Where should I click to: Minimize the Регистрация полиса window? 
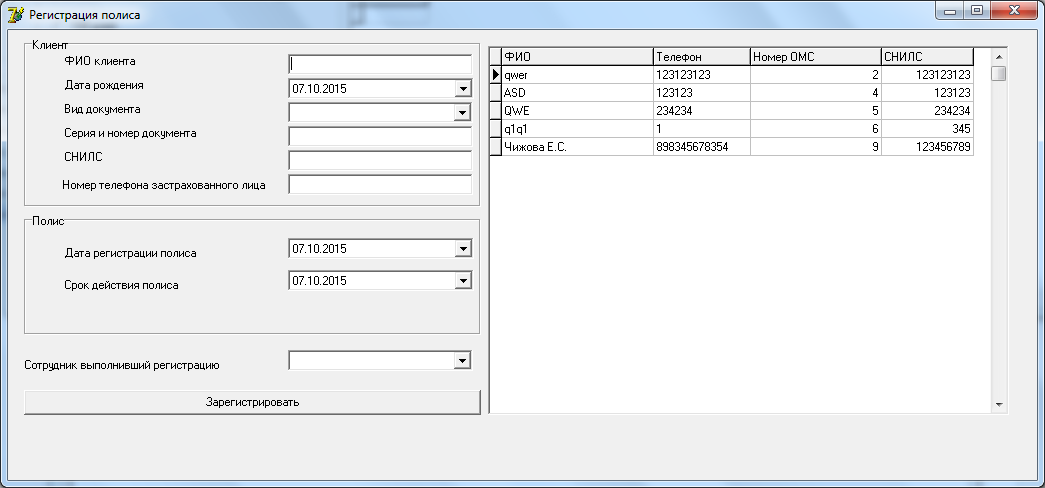click(949, 11)
